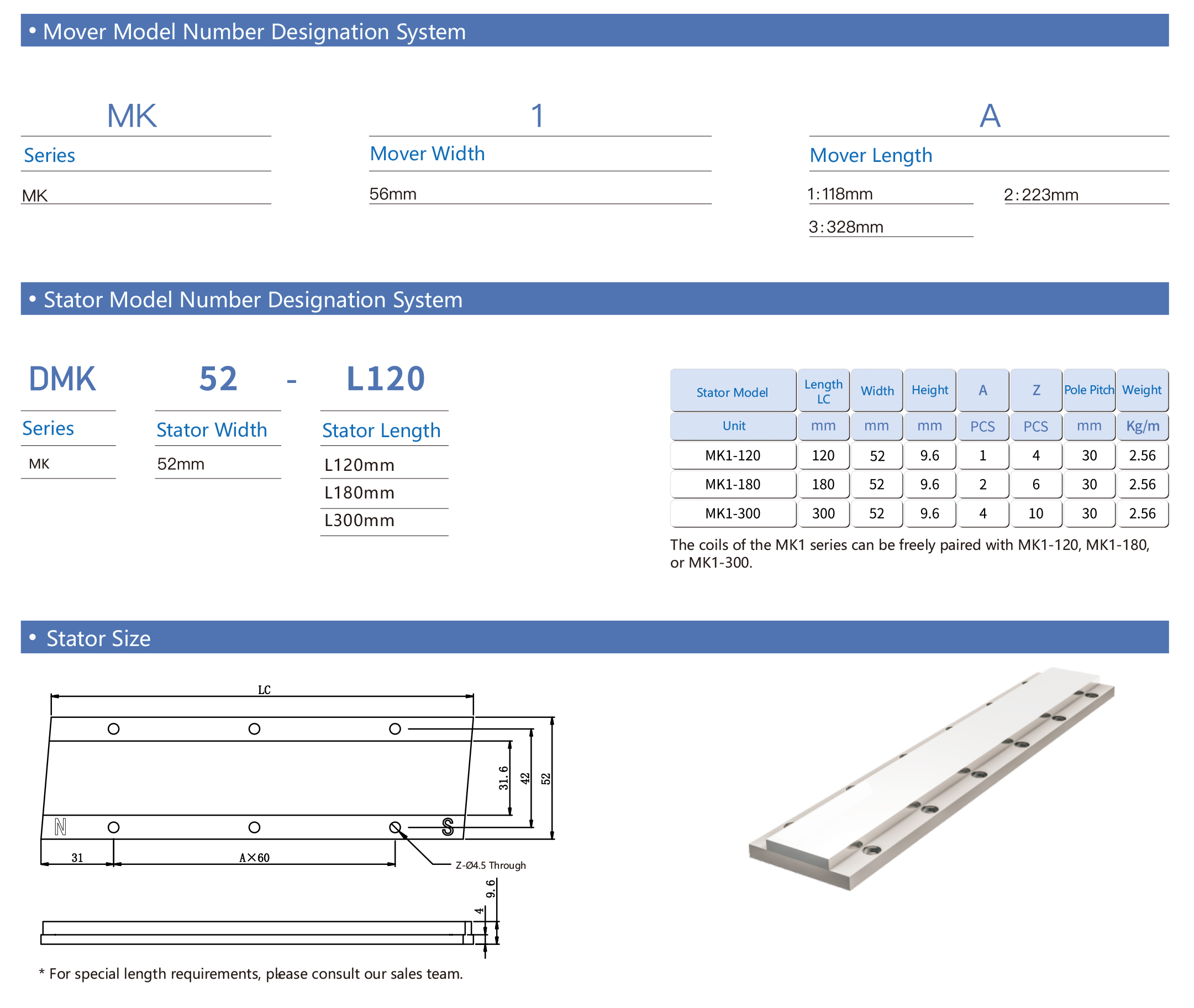Click the N pole marking on drawing
Screen dimensions: 1194x1008
point(60,826)
